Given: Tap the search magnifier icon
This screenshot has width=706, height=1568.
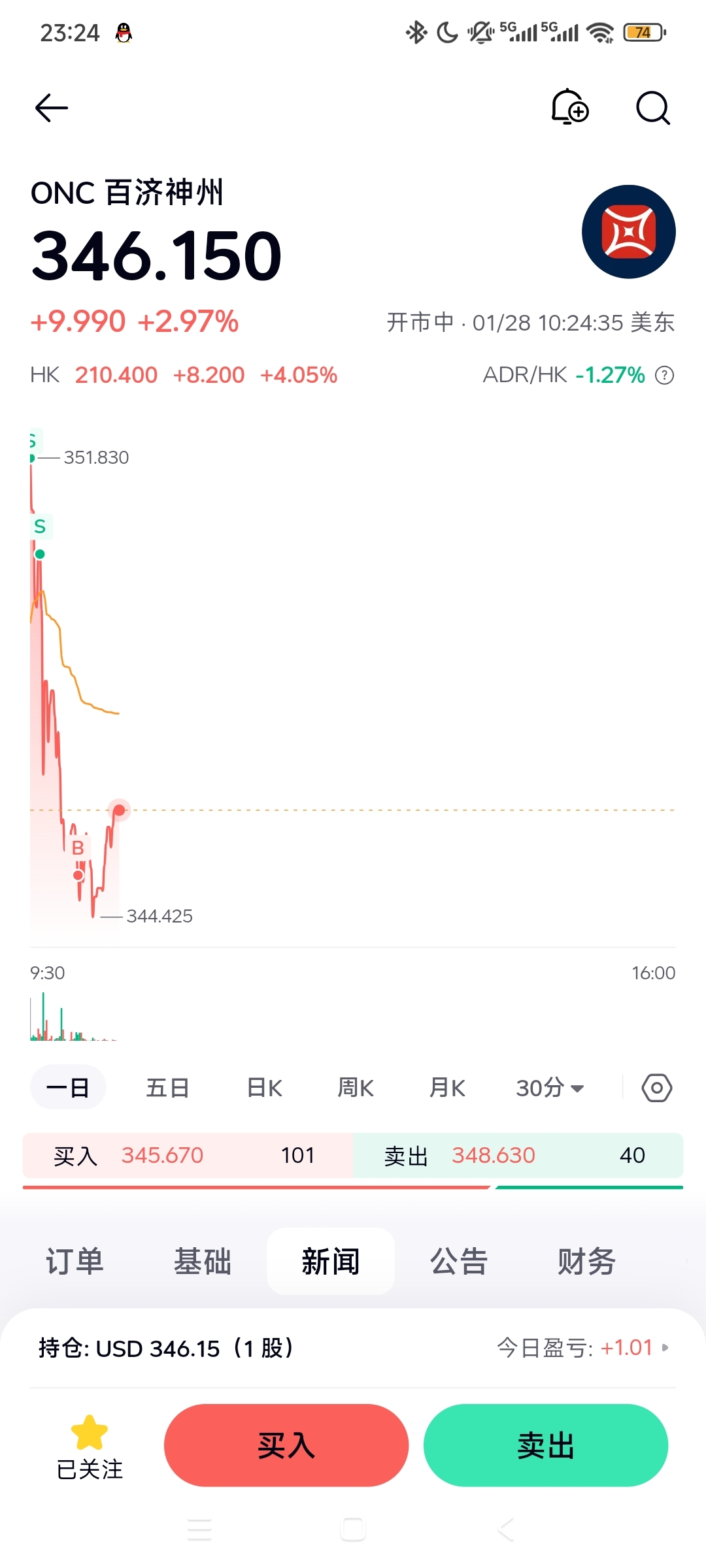Looking at the screenshot, I should (x=653, y=108).
